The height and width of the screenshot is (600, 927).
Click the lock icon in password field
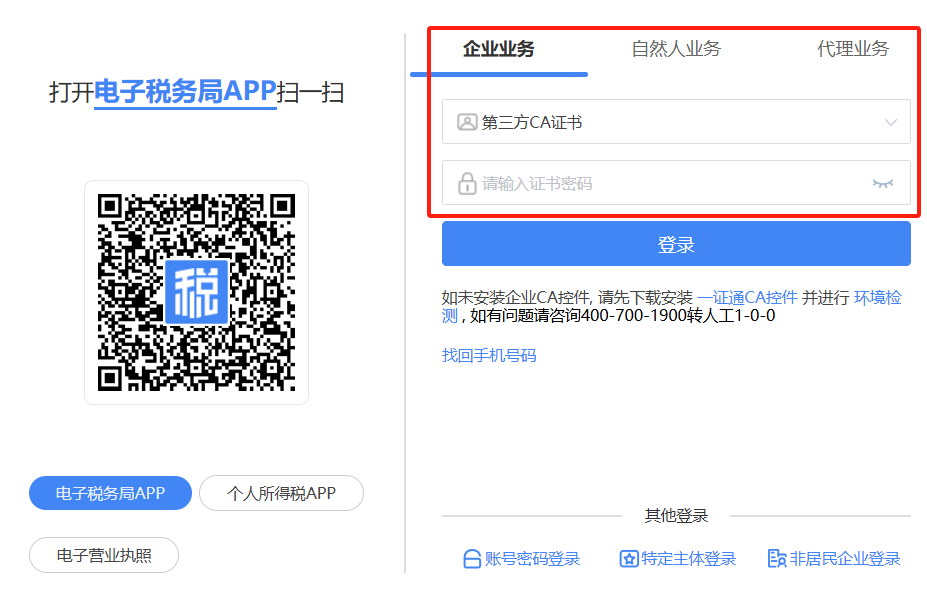click(467, 183)
